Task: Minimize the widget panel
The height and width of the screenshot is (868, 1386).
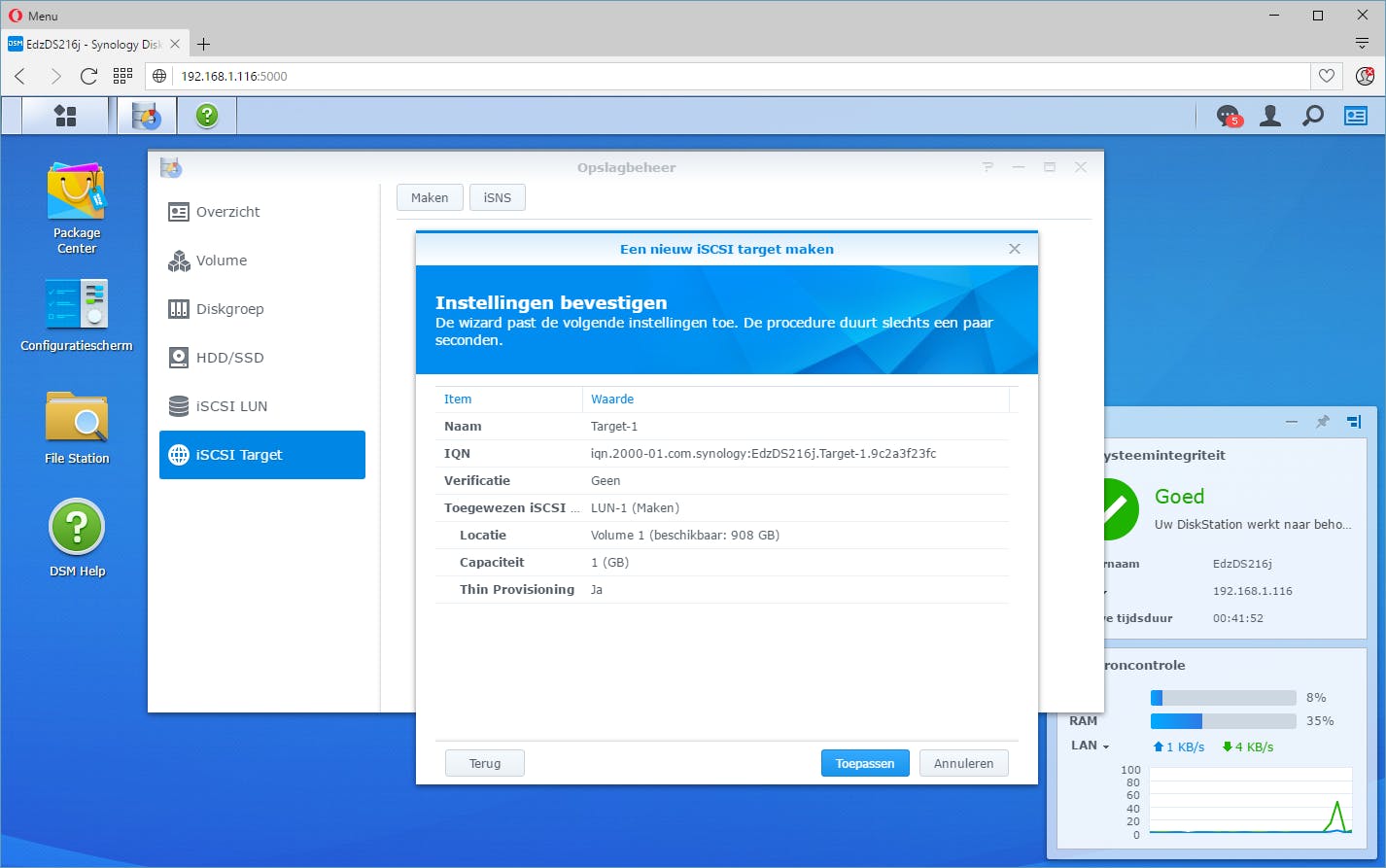Action: pyautogui.click(x=1291, y=422)
